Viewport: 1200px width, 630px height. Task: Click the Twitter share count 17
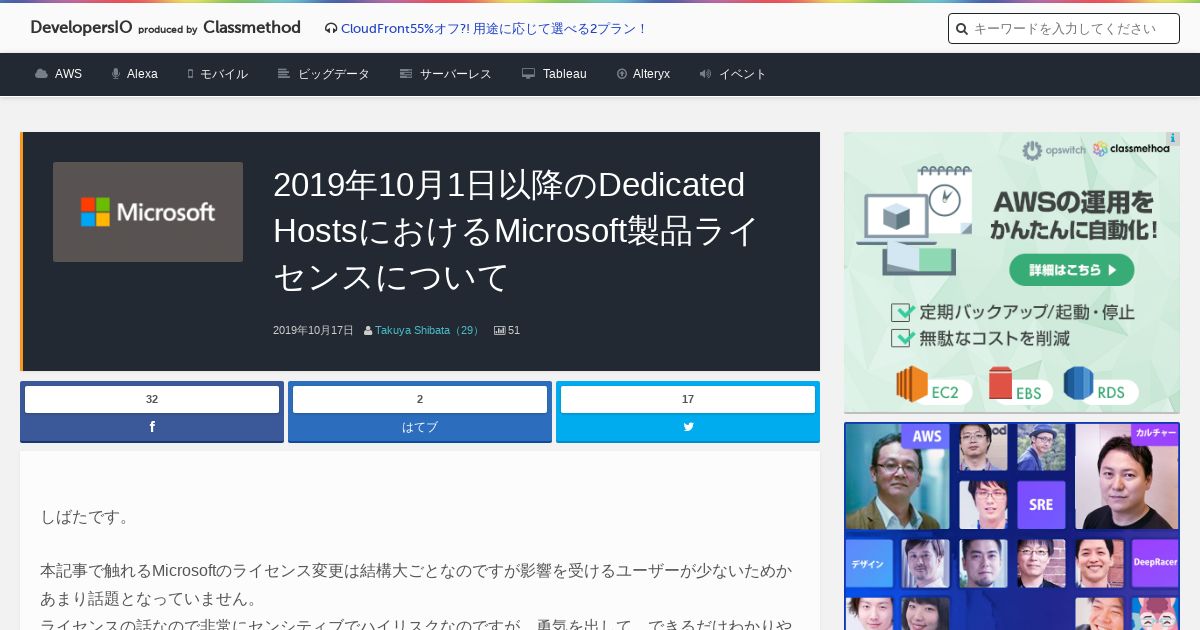pos(688,399)
